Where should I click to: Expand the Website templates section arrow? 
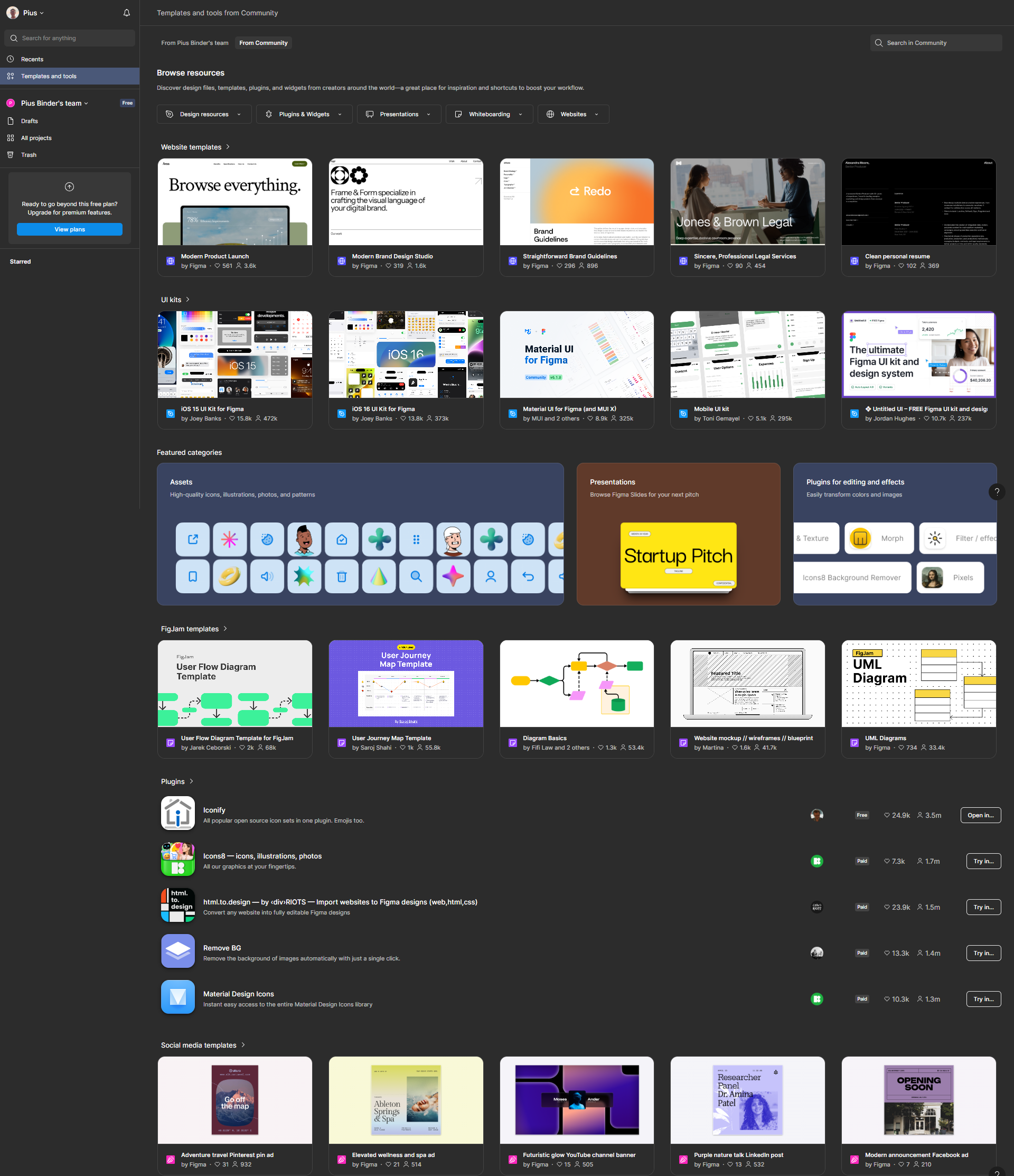pyautogui.click(x=228, y=147)
